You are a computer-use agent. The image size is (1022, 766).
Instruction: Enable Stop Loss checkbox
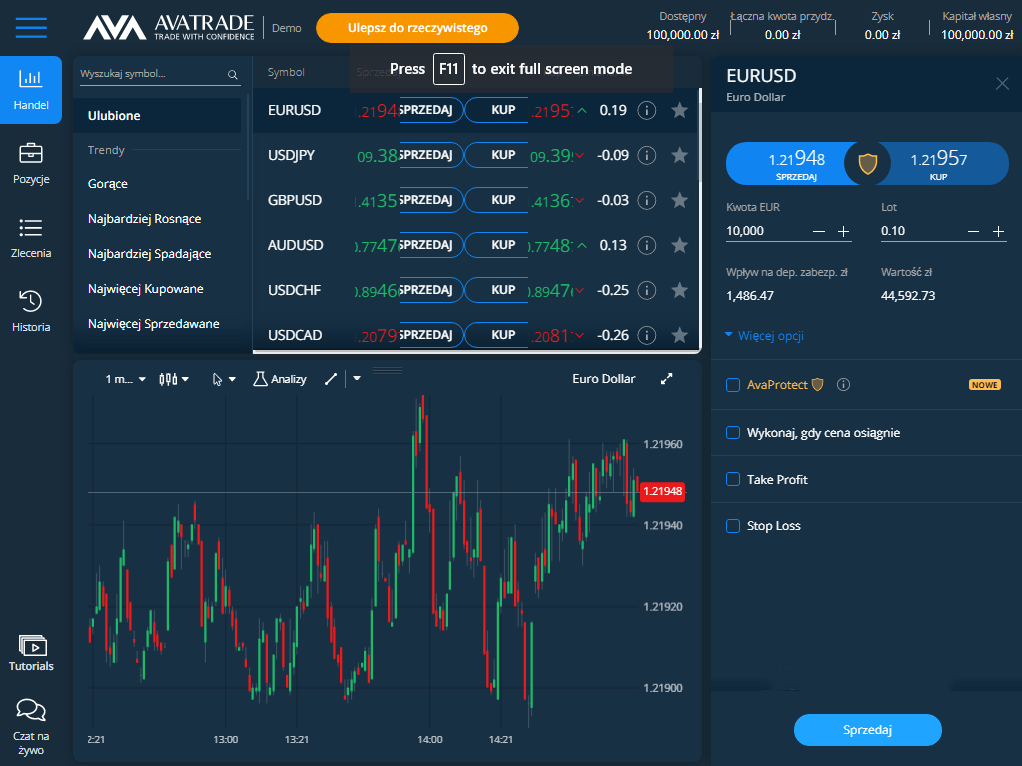(733, 525)
